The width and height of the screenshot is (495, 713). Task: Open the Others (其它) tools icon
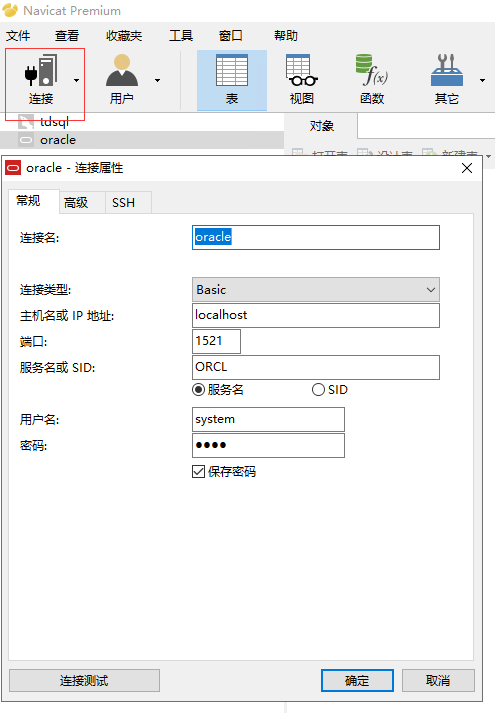tap(446, 70)
